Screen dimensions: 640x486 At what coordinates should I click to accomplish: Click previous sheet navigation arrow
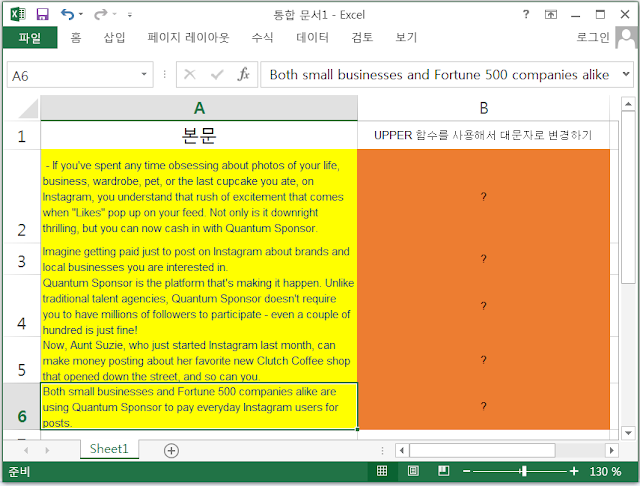tap(26, 450)
